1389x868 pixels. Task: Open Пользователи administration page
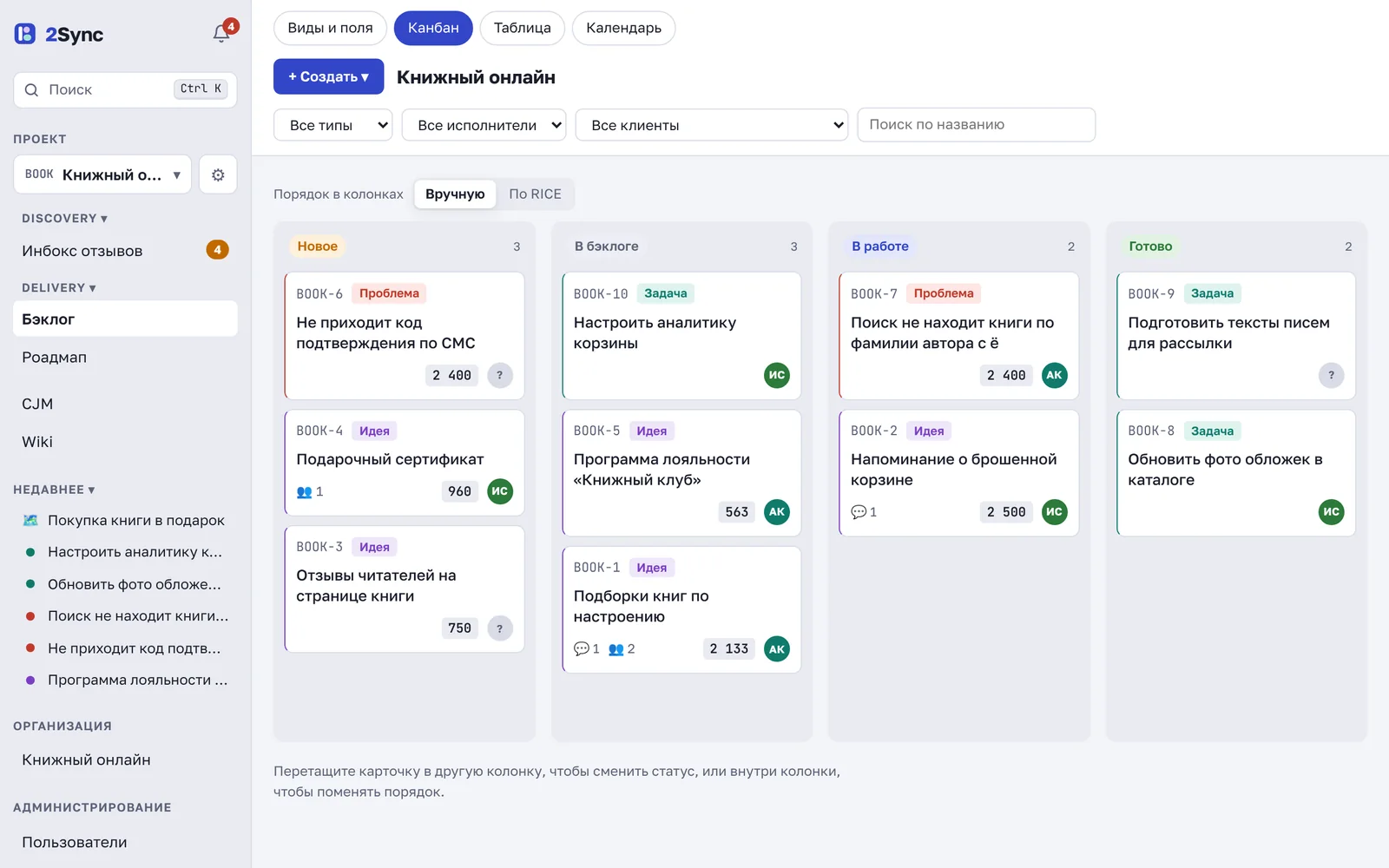[x=126, y=842]
